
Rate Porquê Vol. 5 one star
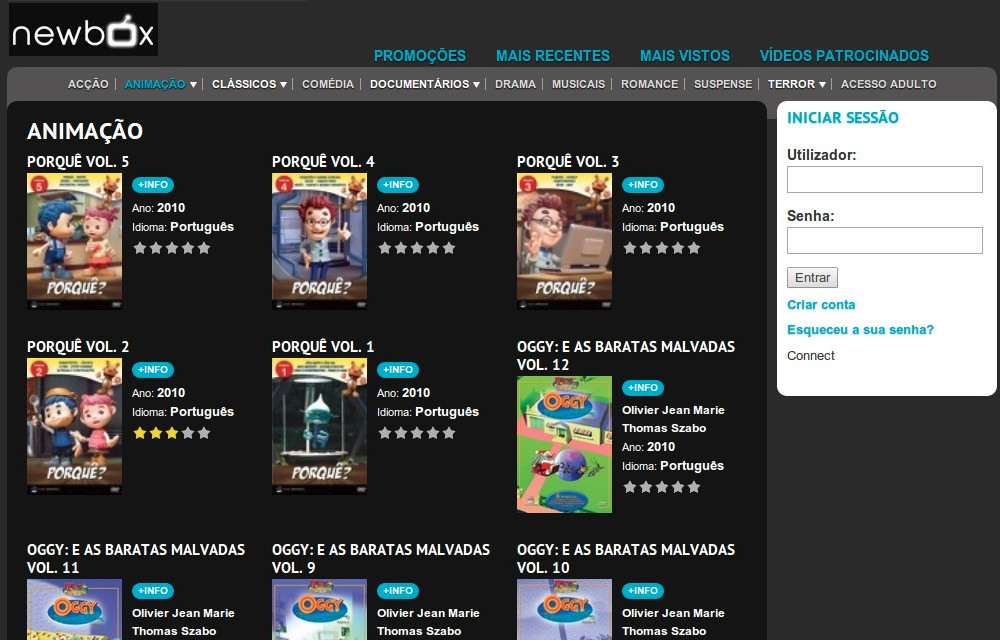click(140, 248)
